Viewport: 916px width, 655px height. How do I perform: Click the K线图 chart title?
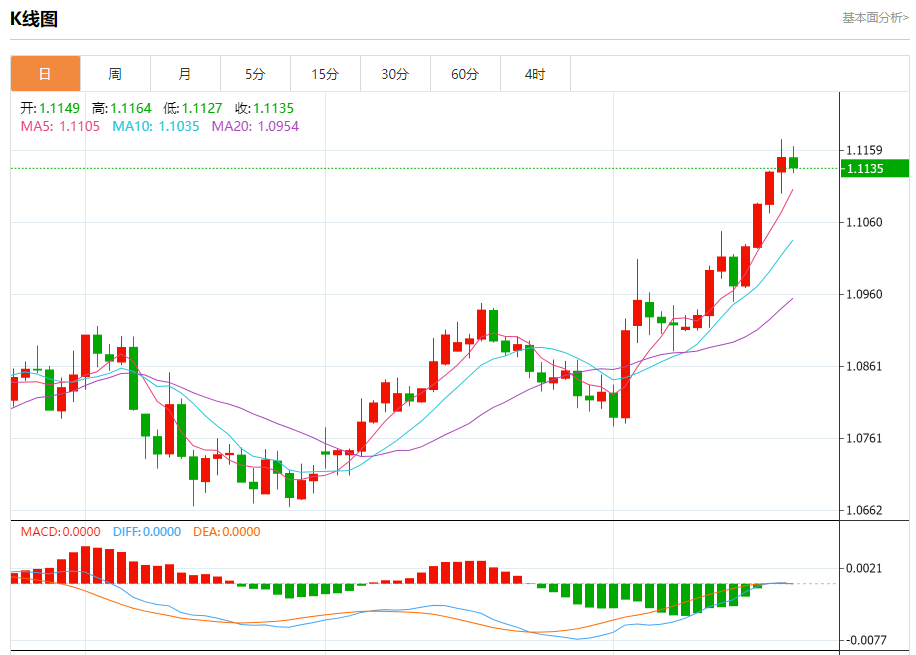(34, 19)
